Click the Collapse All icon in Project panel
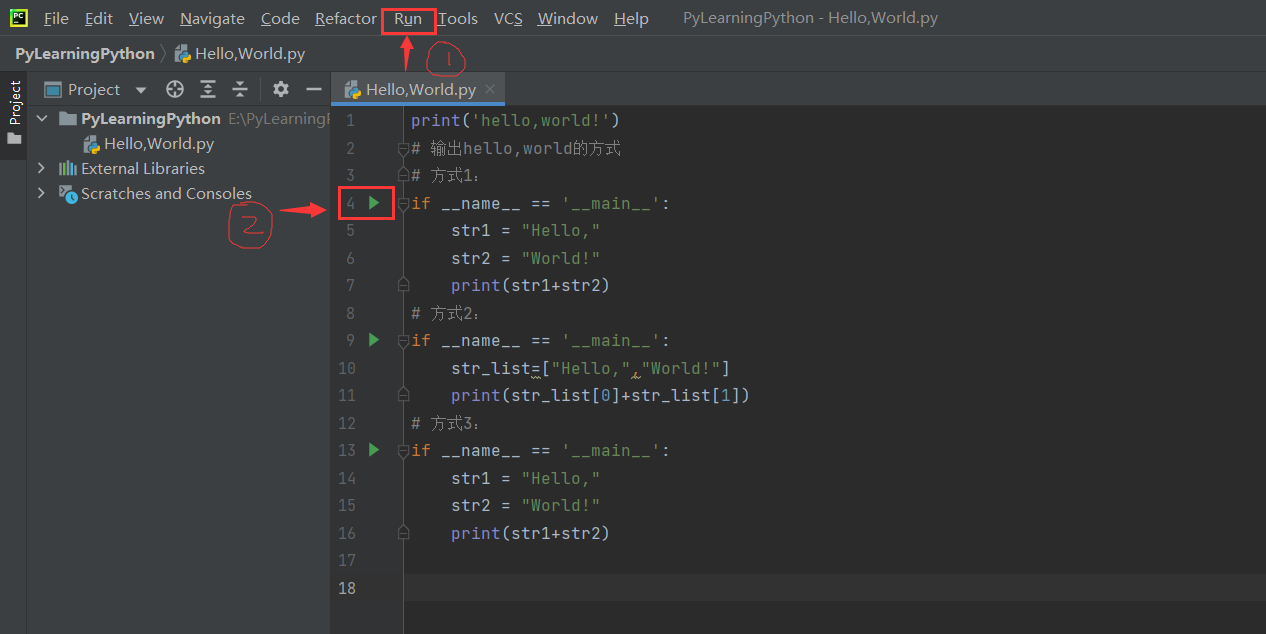The height and width of the screenshot is (634, 1266). (240, 89)
